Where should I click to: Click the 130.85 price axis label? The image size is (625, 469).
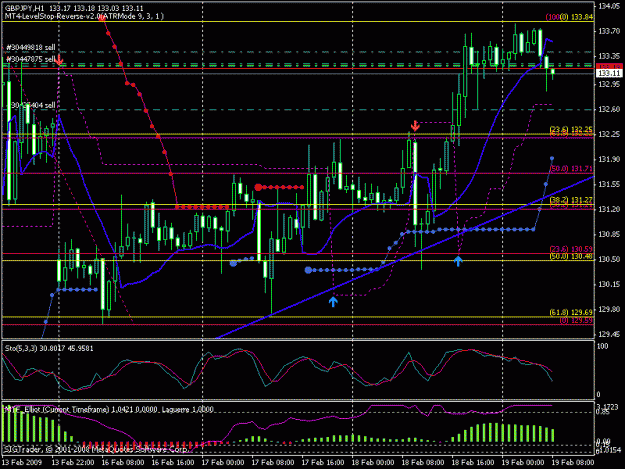tap(609, 234)
